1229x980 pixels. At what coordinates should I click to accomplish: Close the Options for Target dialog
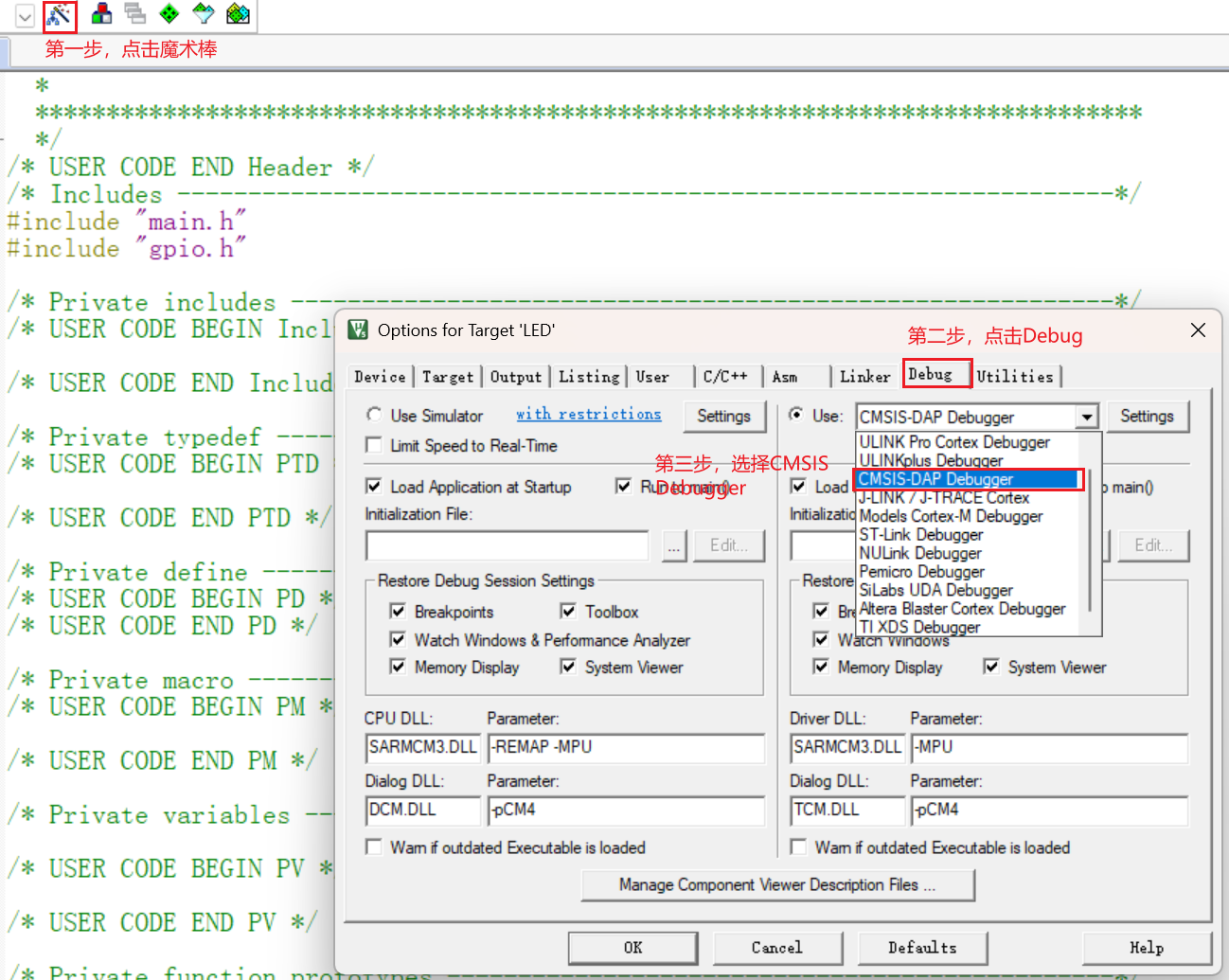1198,330
